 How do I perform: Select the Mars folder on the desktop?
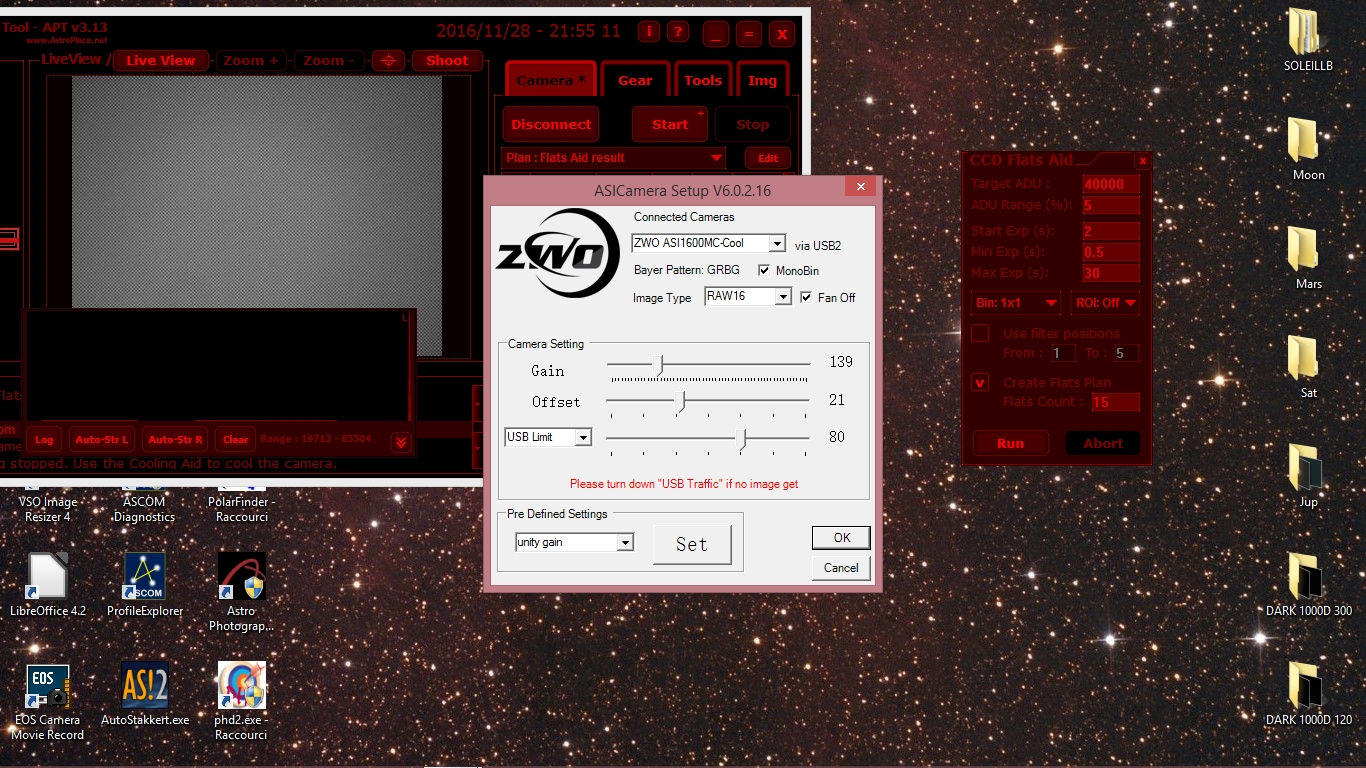(1309, 258)
